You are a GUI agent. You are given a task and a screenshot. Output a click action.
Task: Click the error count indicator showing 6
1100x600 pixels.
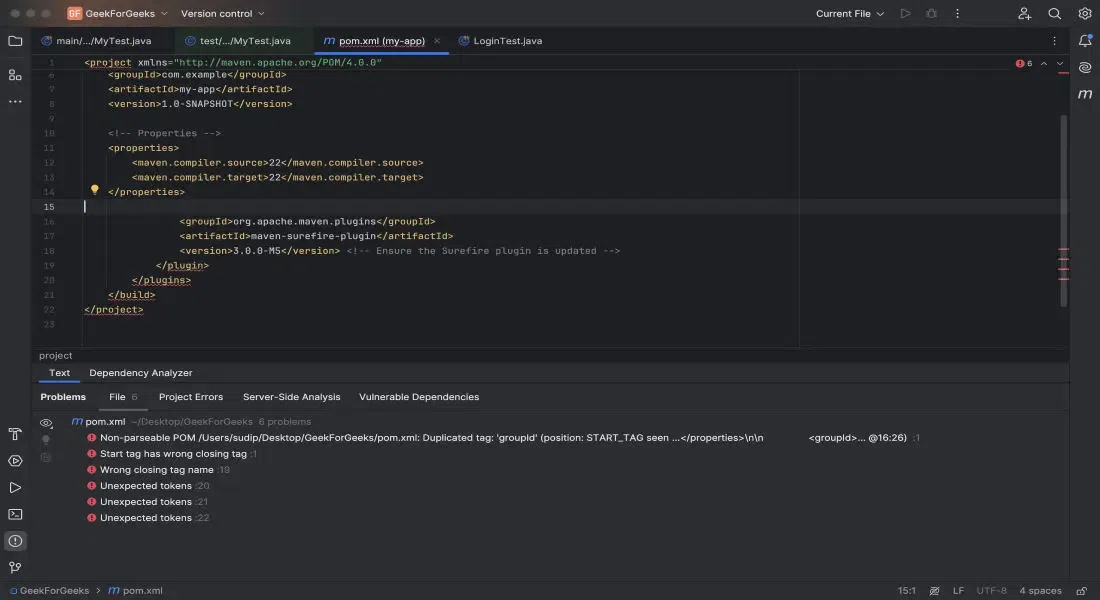pyautogui.click(x=1024, y=63)
